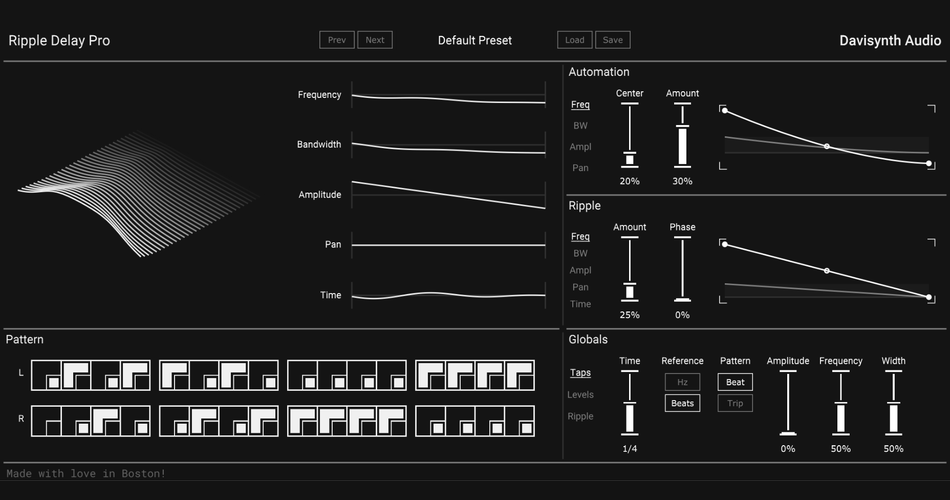Select the start point of the Automation curve

[725, 110]
